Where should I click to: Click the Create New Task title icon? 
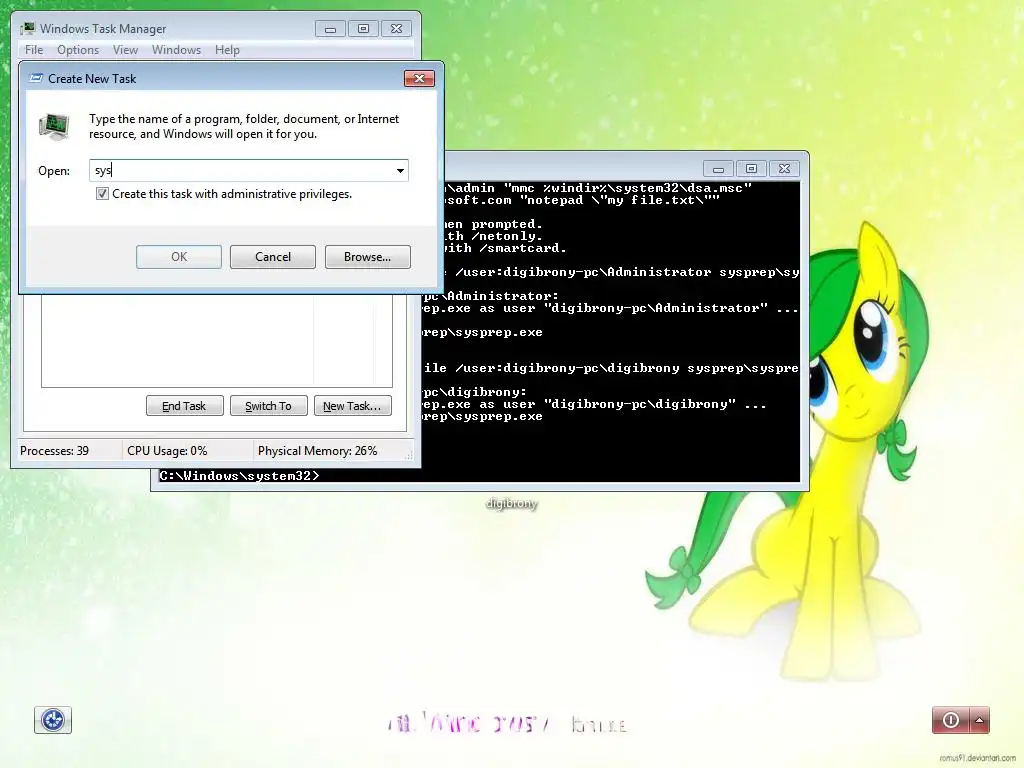pyautogui.click(x=36, y=78)
